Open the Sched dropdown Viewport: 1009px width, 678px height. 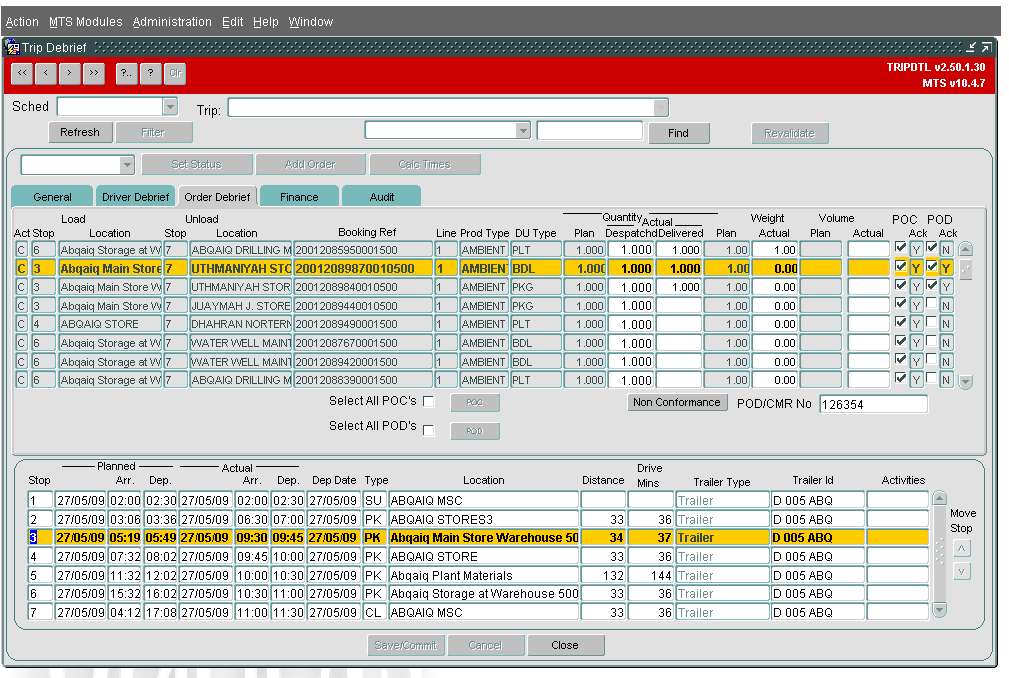pyautogui.click(x=170, y=106)
